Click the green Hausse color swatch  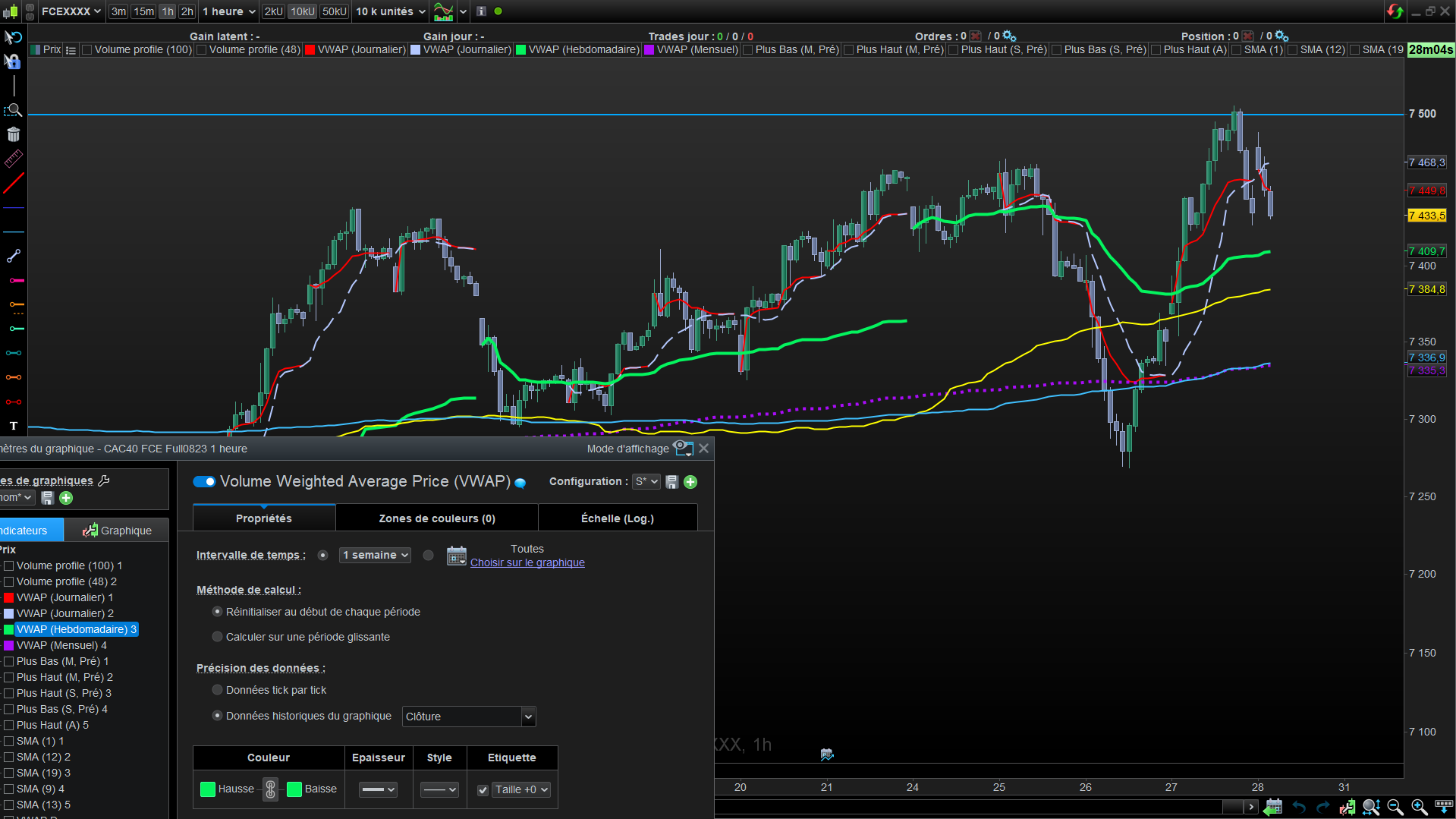point(207,789)
